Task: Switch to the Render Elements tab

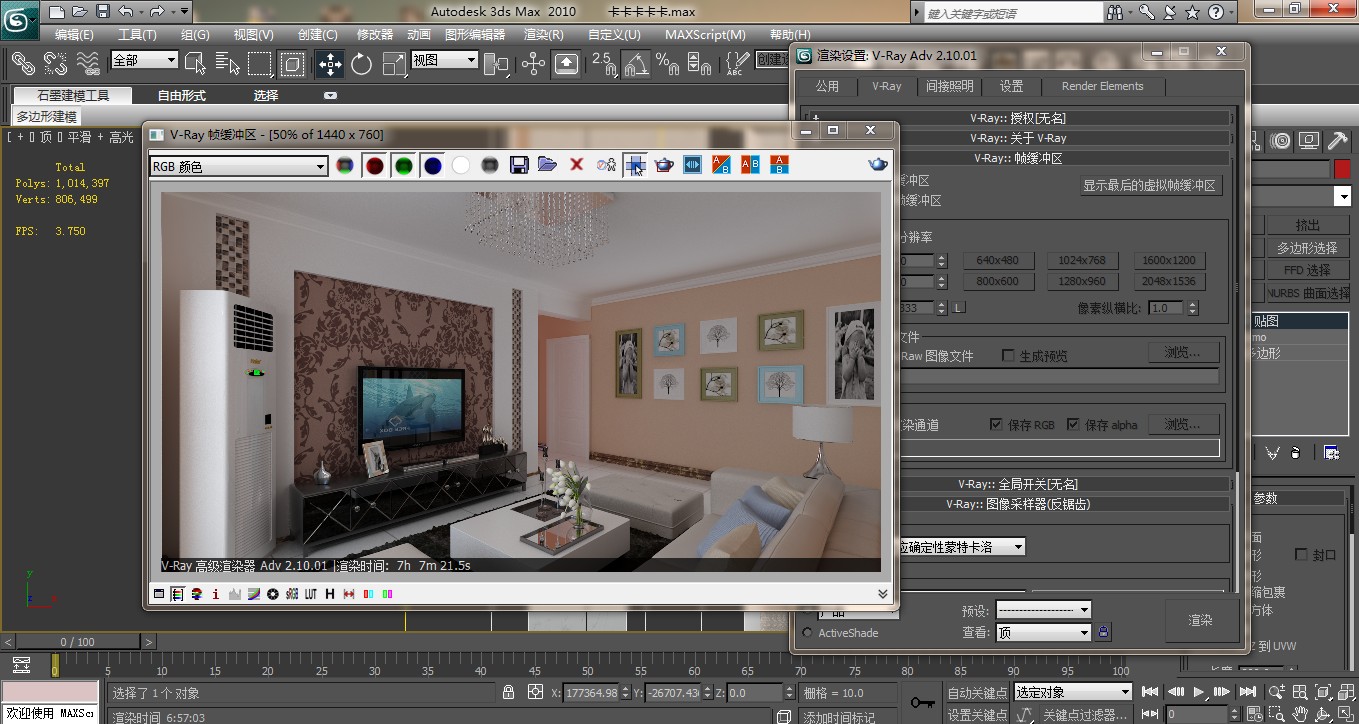Action: 1102,86
